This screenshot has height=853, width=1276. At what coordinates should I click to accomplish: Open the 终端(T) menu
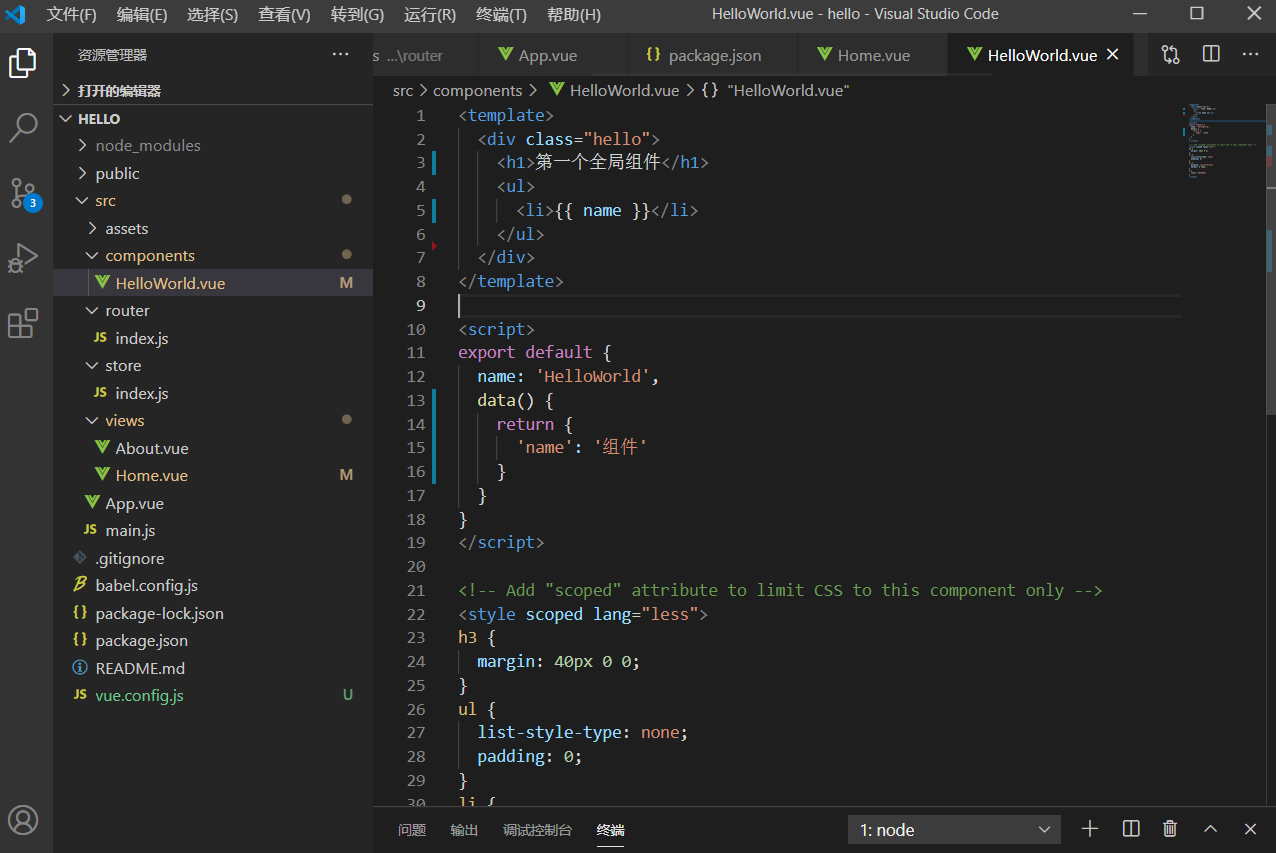[x=501, y=15]
